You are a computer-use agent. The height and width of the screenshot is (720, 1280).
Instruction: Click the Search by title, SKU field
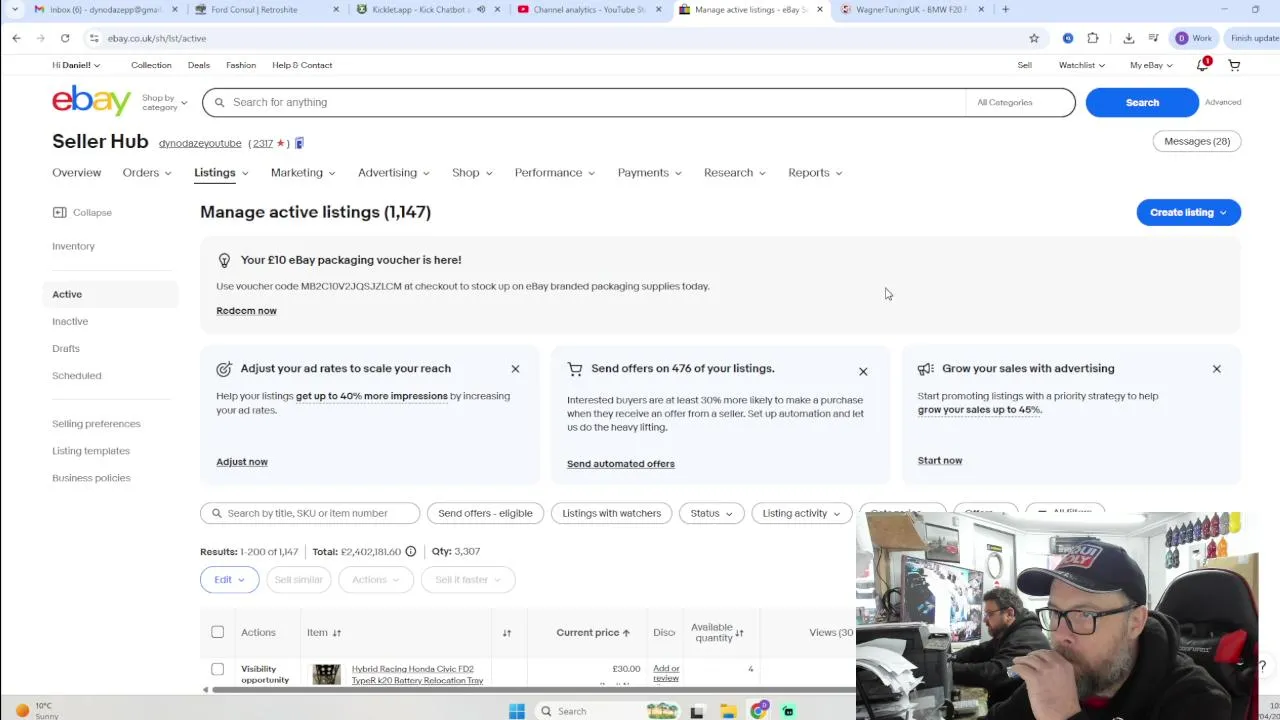tap(310, 513)
